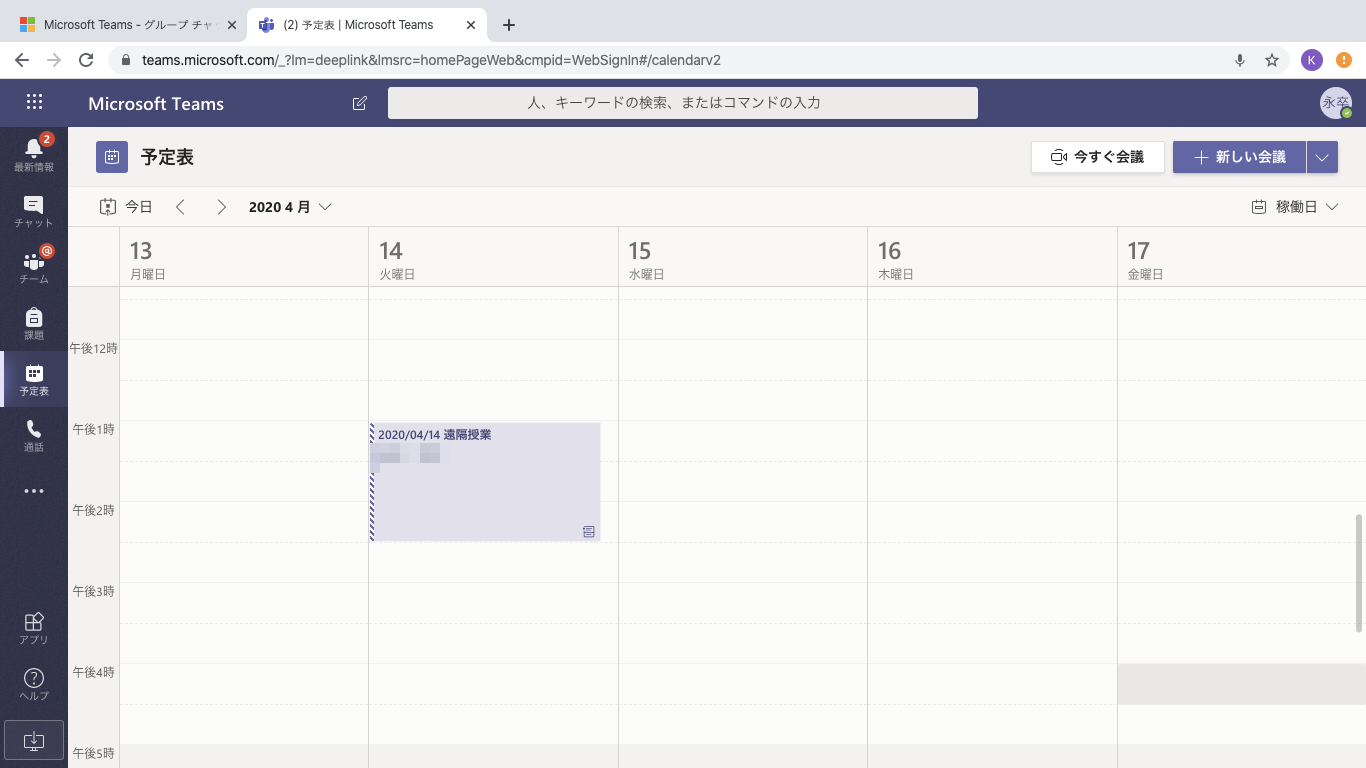Expand the 2020 4月 month picker
This screenshot has height=768, width=1366.
(290, 207)
